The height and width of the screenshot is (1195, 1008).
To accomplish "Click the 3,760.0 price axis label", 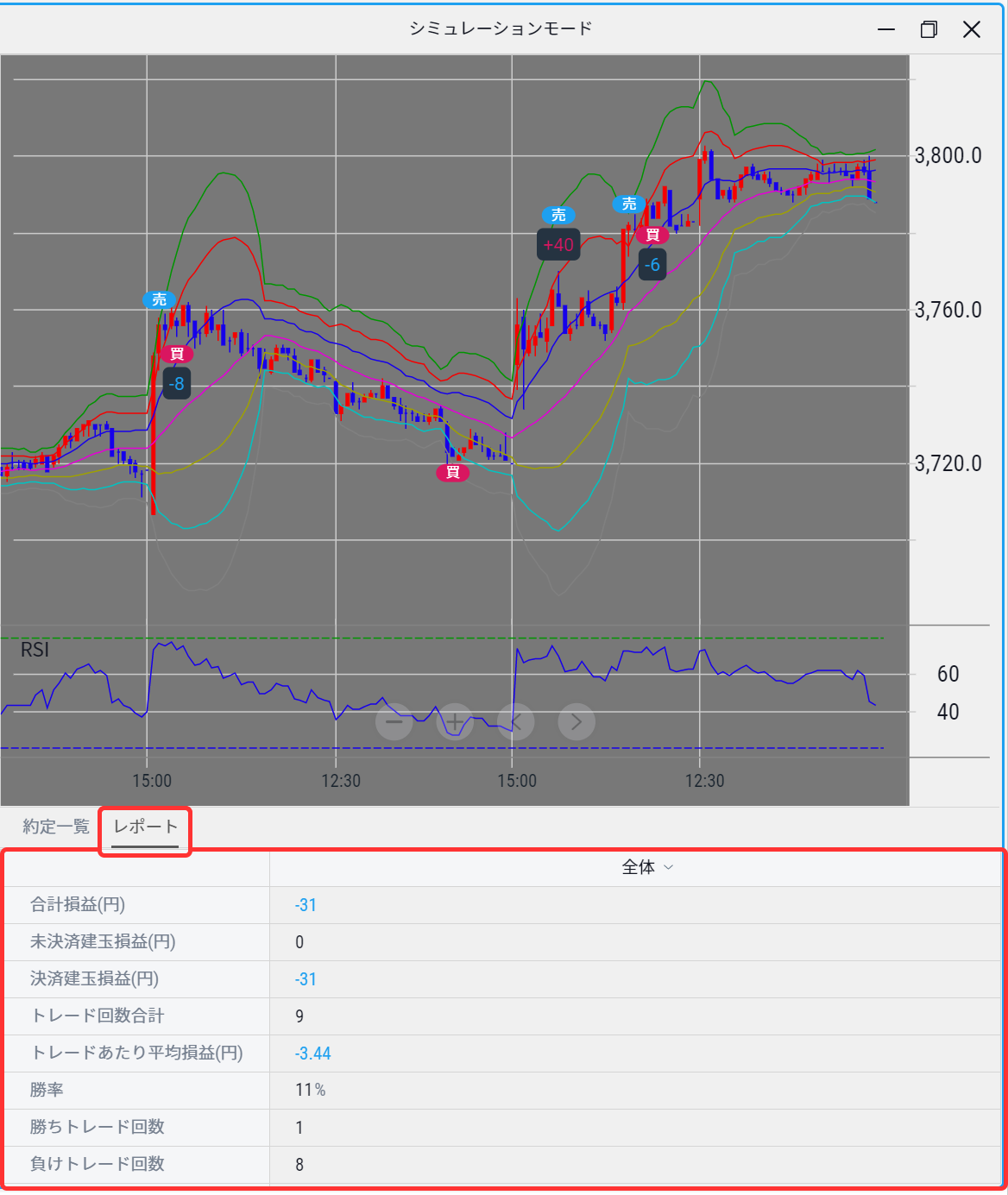I will coord(948,310).
